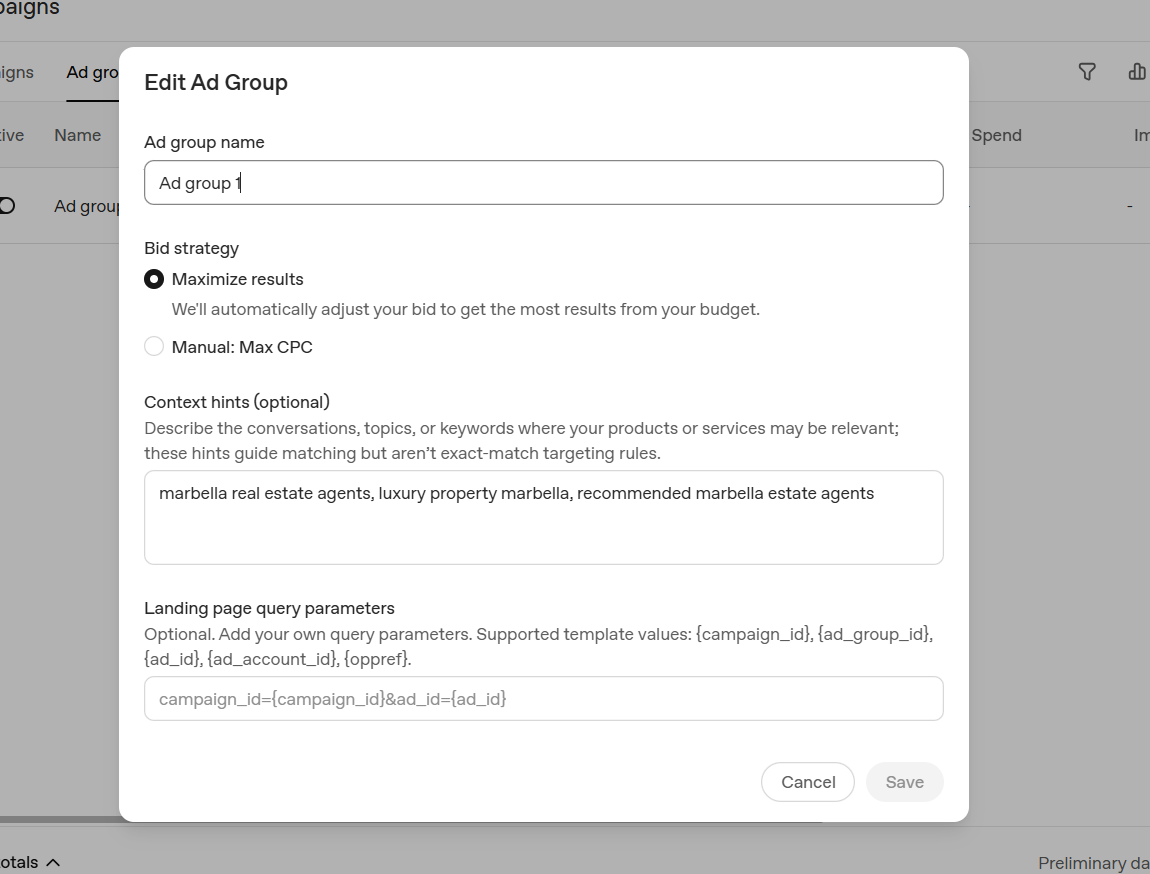Focus the Ad group name field
The width and height of the screenshot is (1150, 874).
tap(543, 183)
